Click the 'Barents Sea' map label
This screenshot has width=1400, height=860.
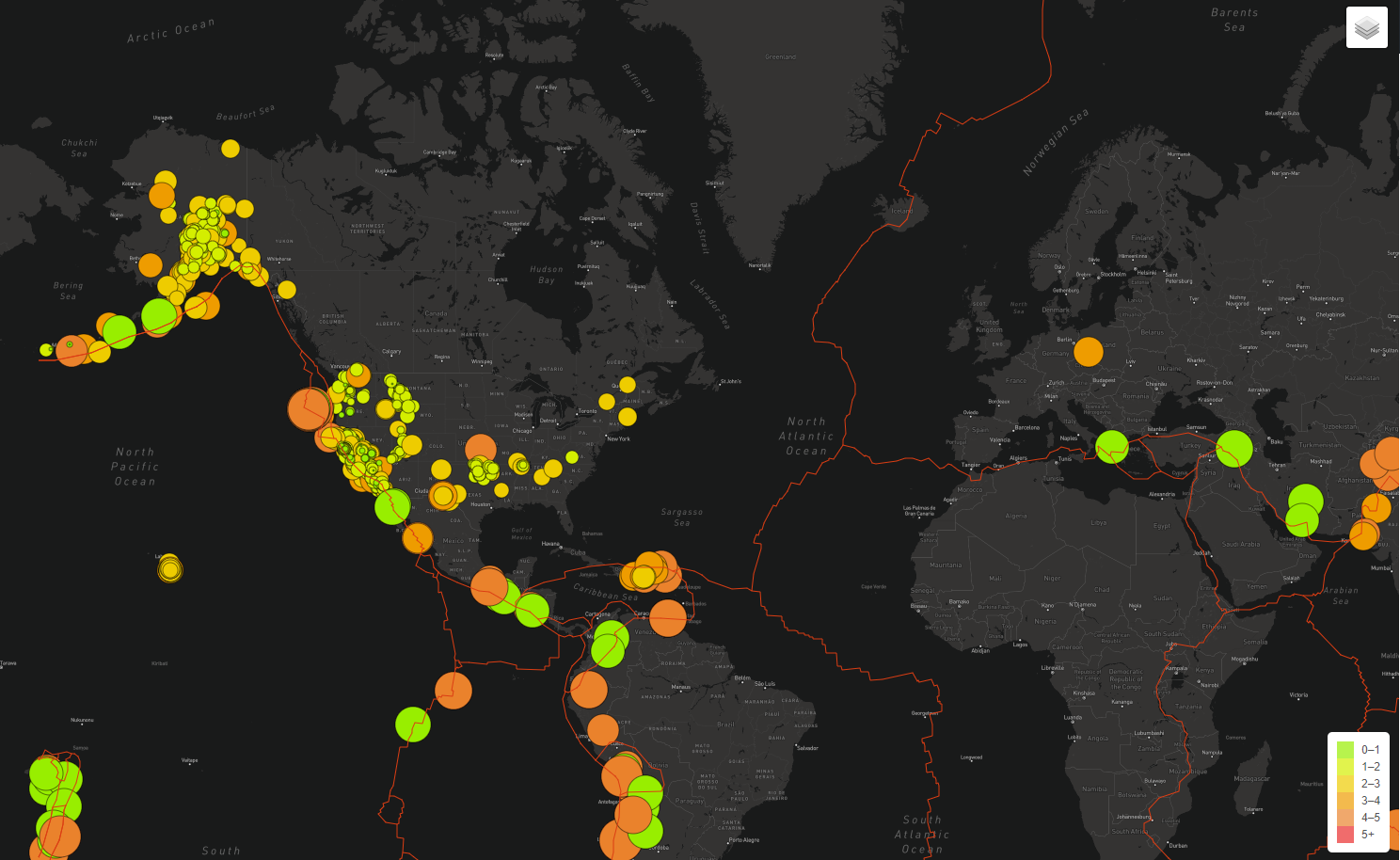click(x=1234, y=20)
